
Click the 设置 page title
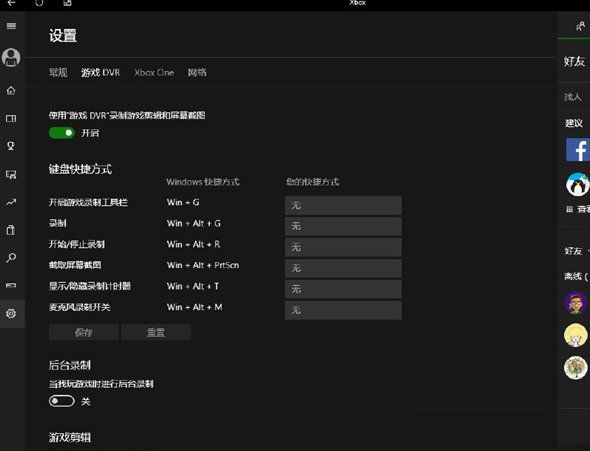pos(63,36)
